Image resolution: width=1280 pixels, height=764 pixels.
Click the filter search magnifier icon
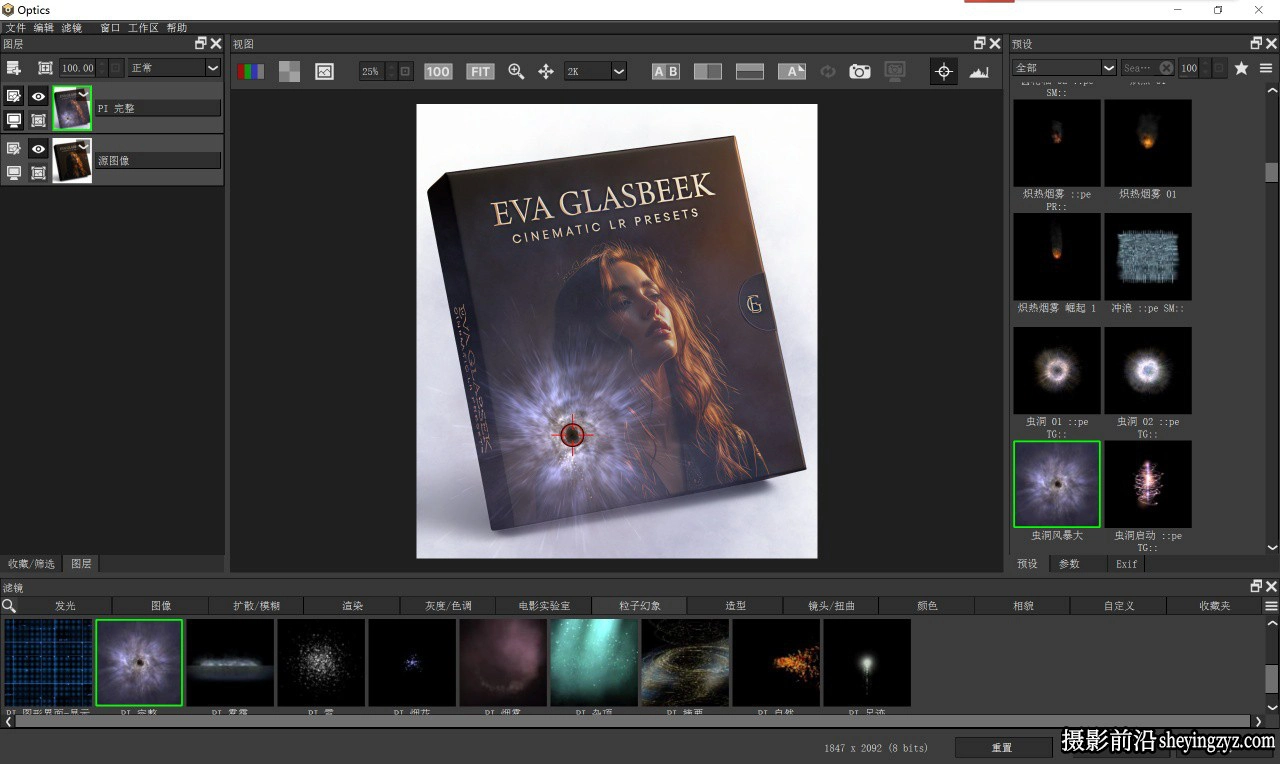9,606
